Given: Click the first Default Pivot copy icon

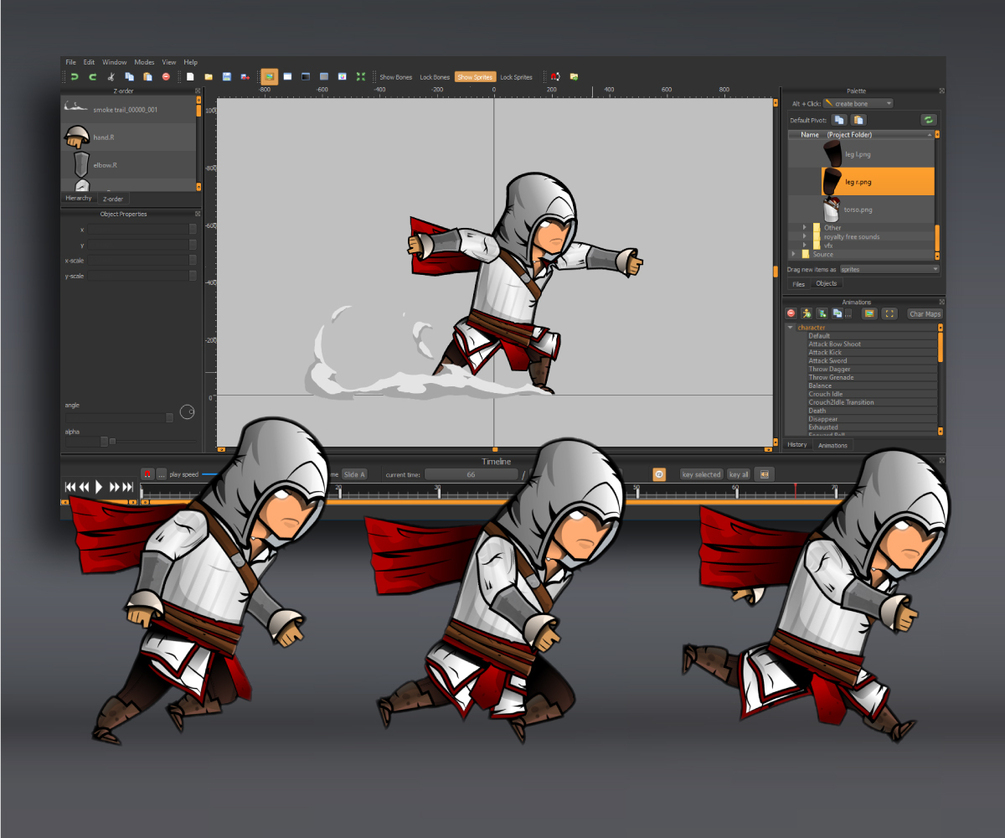Looking at the screenshot, I should 839,120.
